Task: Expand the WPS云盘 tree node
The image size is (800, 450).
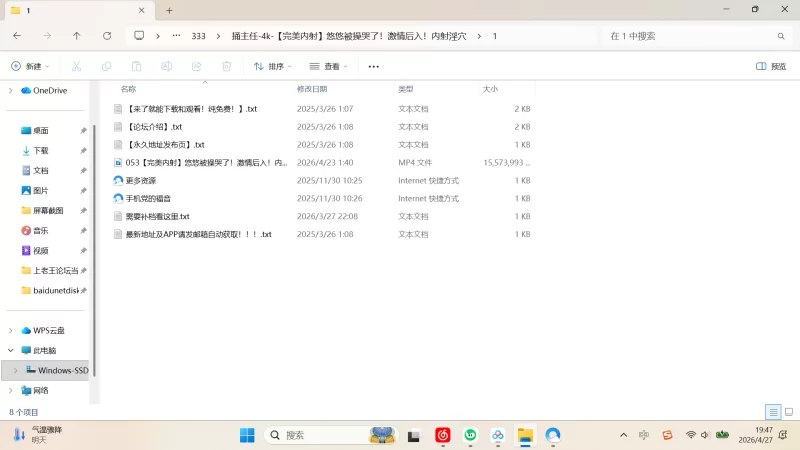Action: (11, 331)
